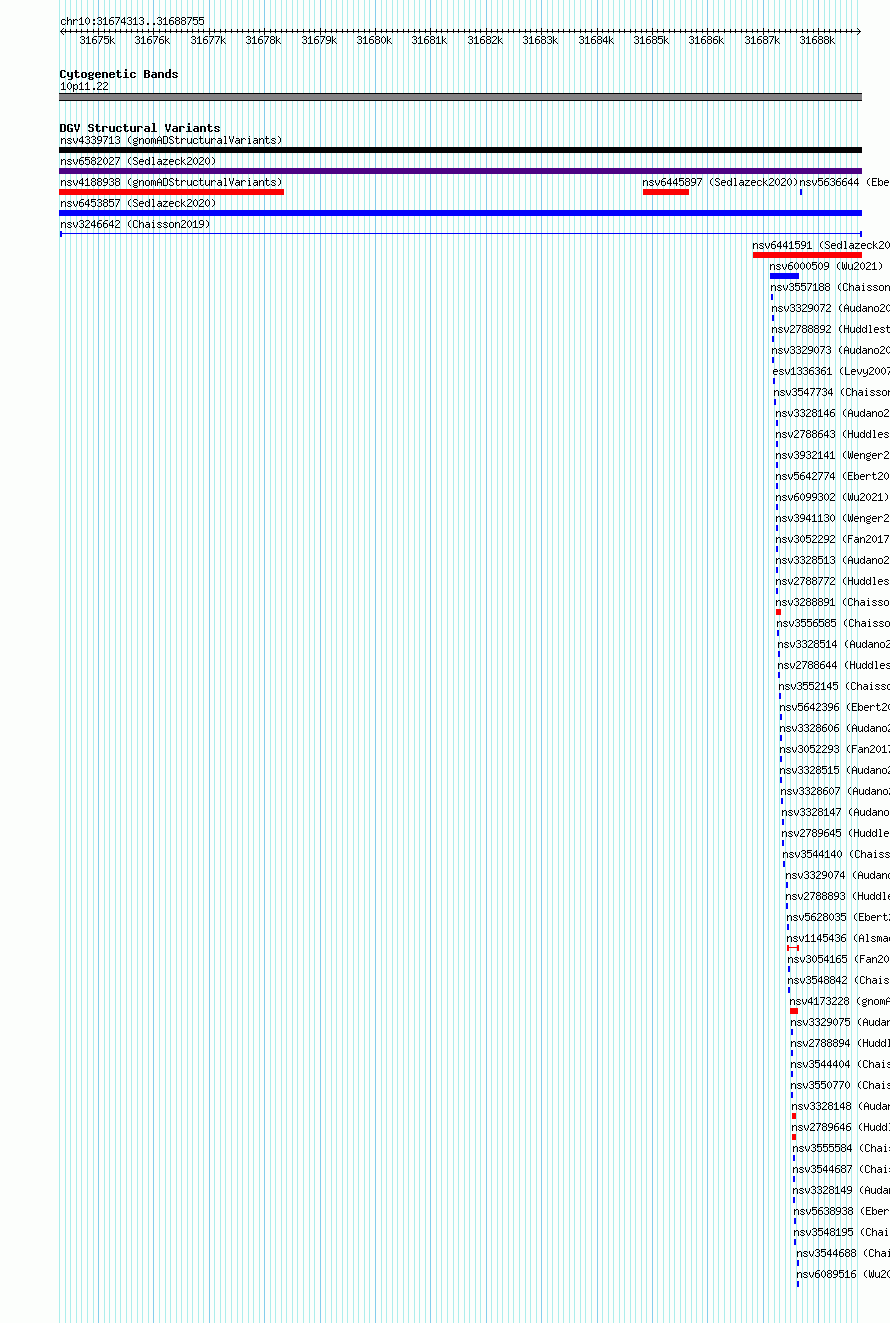Image resolution: width=890 pixels, height=1323 pixels.
Task: Open variant nsv3329075
Action: [840, 1022]
